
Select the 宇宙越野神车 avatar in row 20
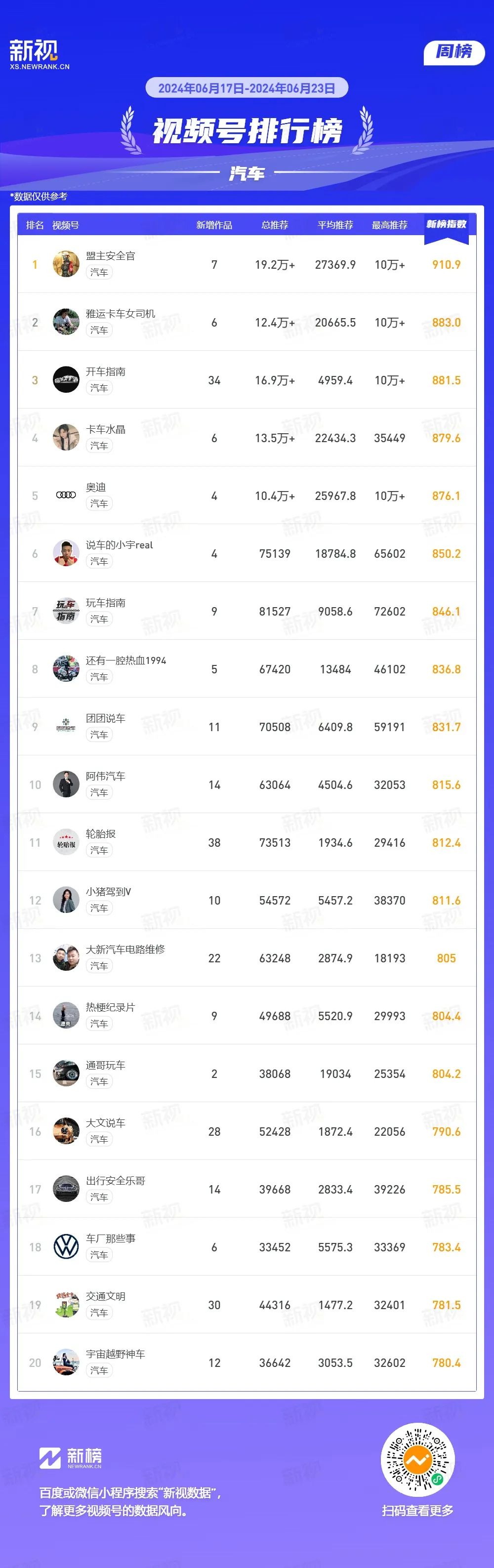(66, 1362)
